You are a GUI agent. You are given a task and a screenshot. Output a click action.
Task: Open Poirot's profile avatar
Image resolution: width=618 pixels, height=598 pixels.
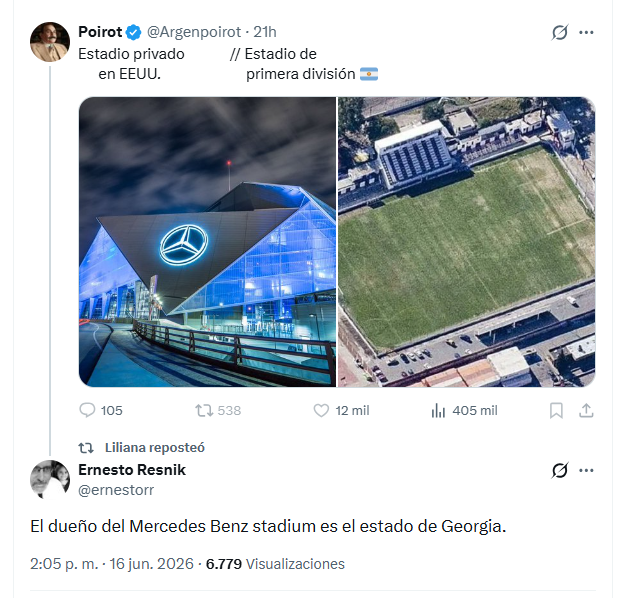[x=50, y=42]
